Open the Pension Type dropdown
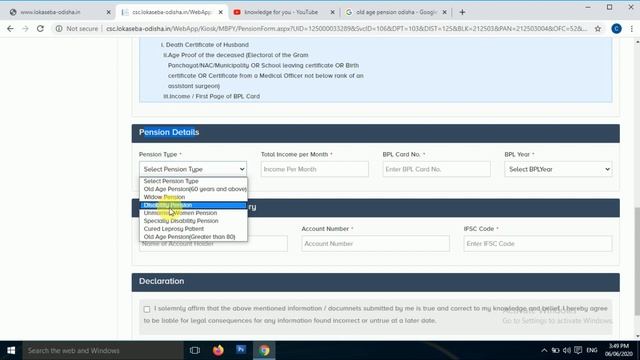Screen dimensions: 640x360 tap(193, 169)
